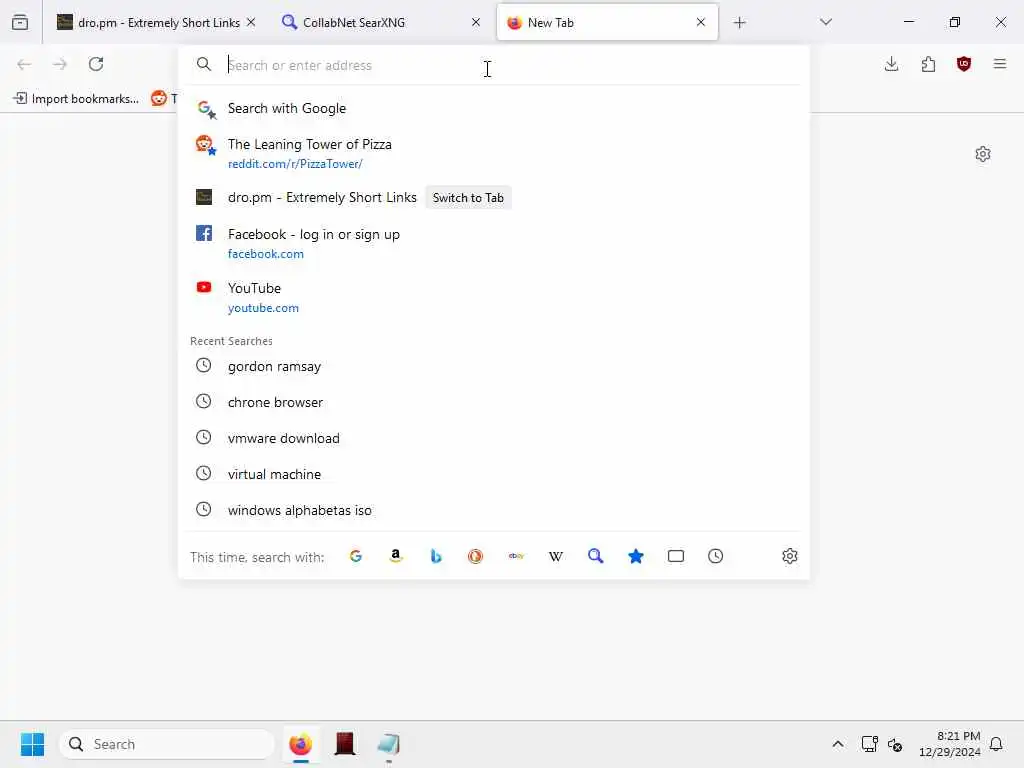Search this time with Bing icon

click(436, 556)
